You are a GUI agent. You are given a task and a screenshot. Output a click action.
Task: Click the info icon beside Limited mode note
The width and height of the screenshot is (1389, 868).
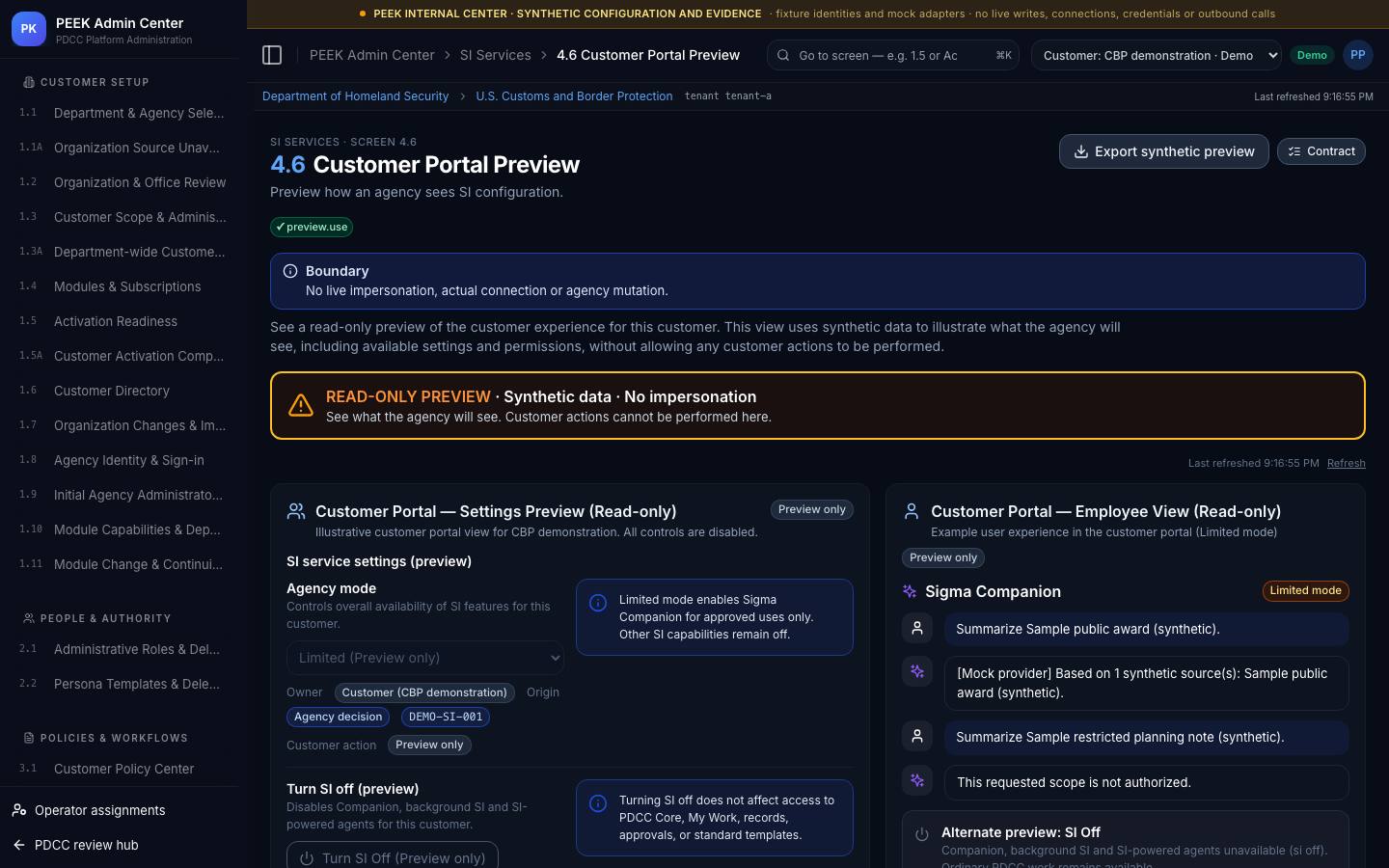click(x=598, y=603)
